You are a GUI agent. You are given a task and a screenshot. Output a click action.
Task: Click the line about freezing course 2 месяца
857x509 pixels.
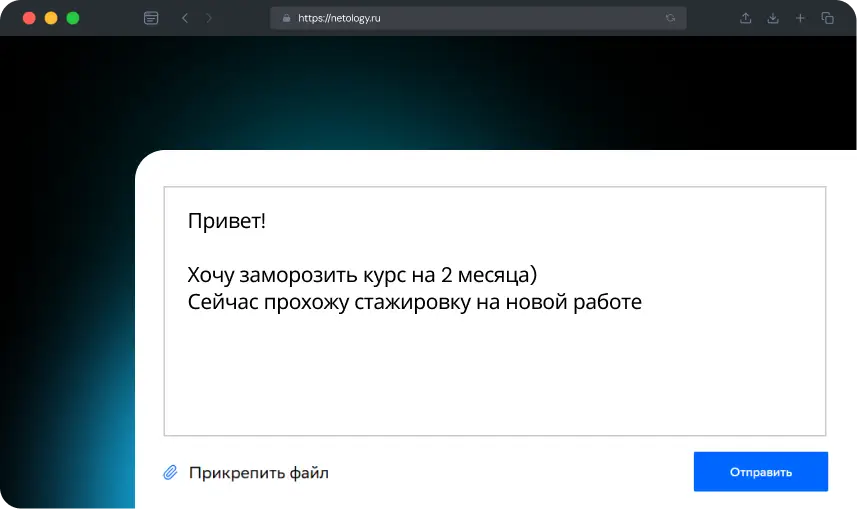coord(362,274)
